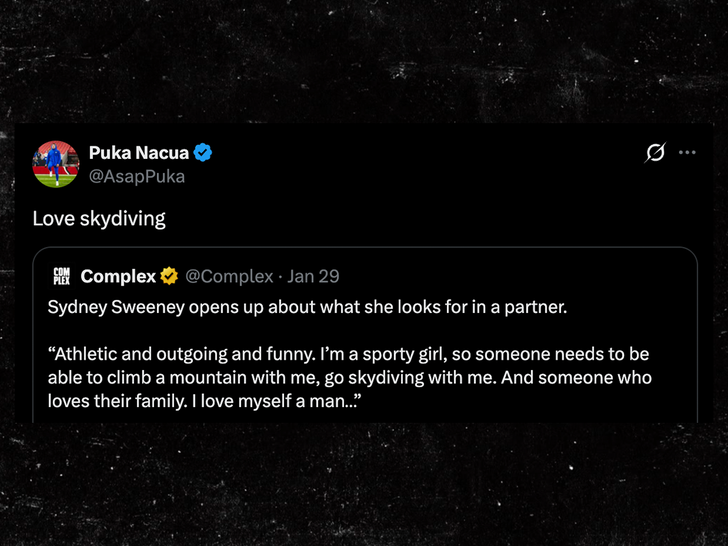728x546 pixels.
Task: Click the Complex logo avatar
Action: [x=61, y=276]
